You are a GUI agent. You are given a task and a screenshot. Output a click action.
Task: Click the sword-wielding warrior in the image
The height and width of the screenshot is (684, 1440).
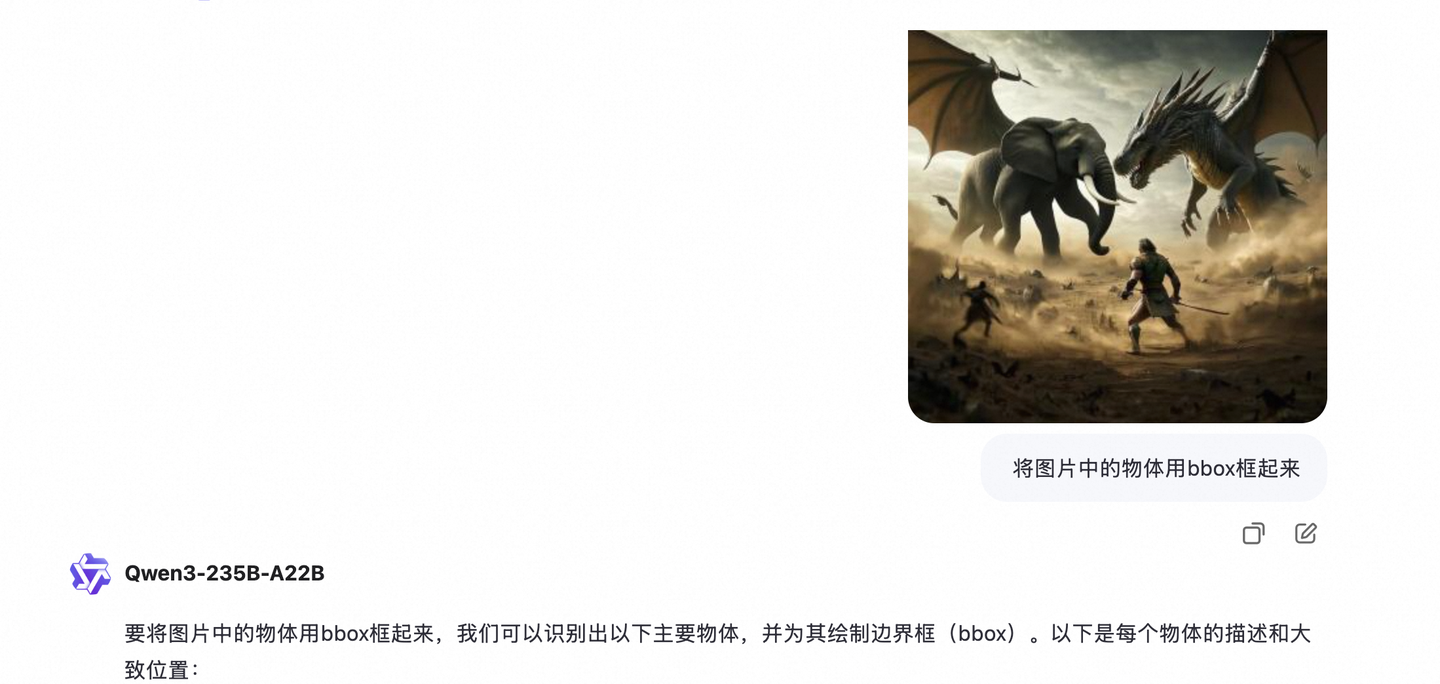click(x=1153, y=297)
